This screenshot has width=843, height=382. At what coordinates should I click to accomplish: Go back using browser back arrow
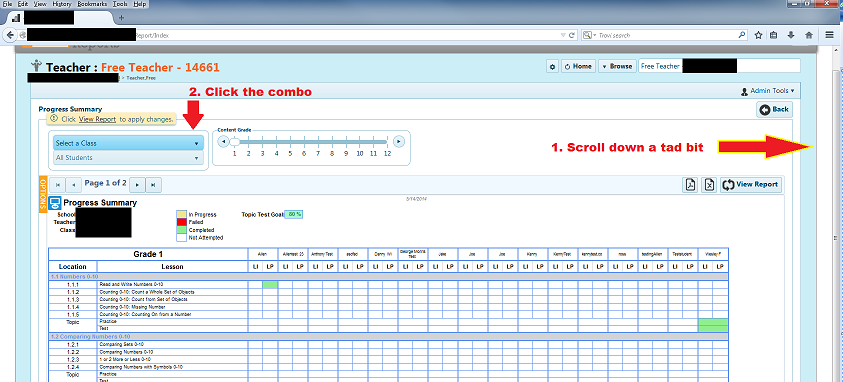click(x=10, y=35)
